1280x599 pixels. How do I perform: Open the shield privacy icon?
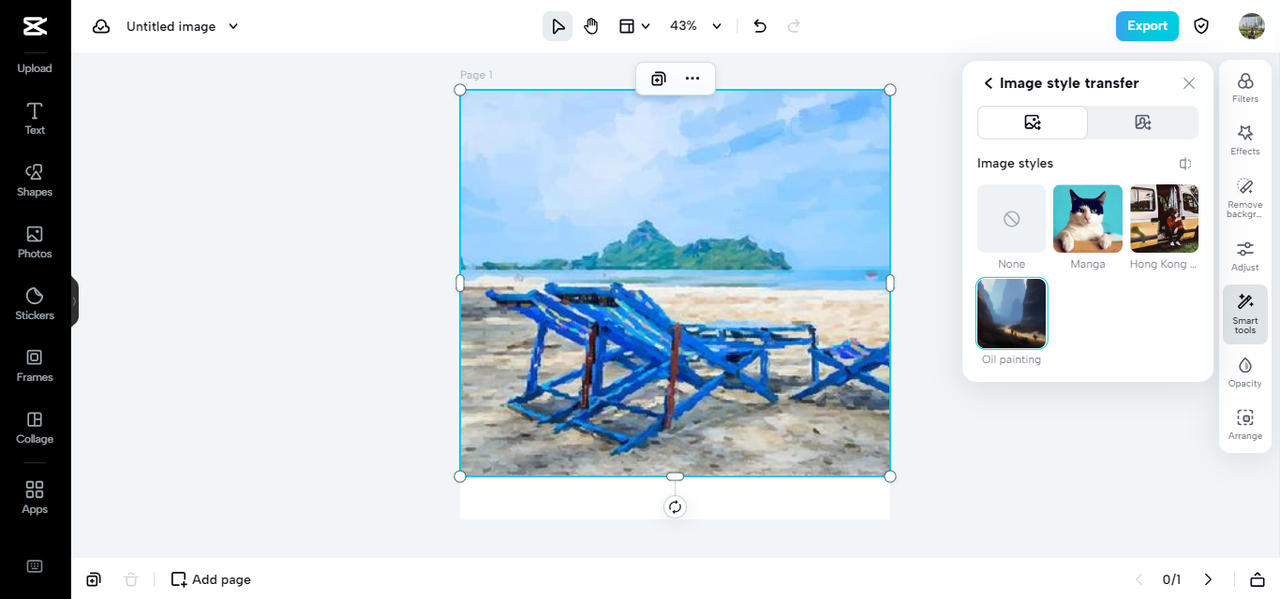click(x=1202, y=26)
